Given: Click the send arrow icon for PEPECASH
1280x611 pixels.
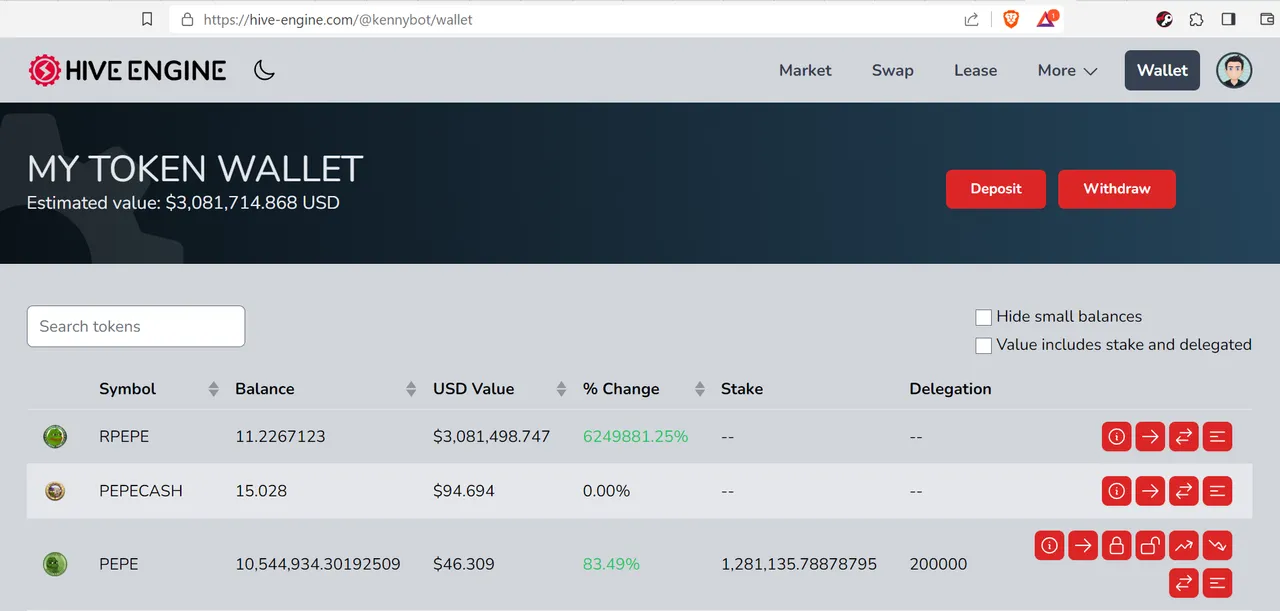Looking at the screenshot, I should point(1150,491).
